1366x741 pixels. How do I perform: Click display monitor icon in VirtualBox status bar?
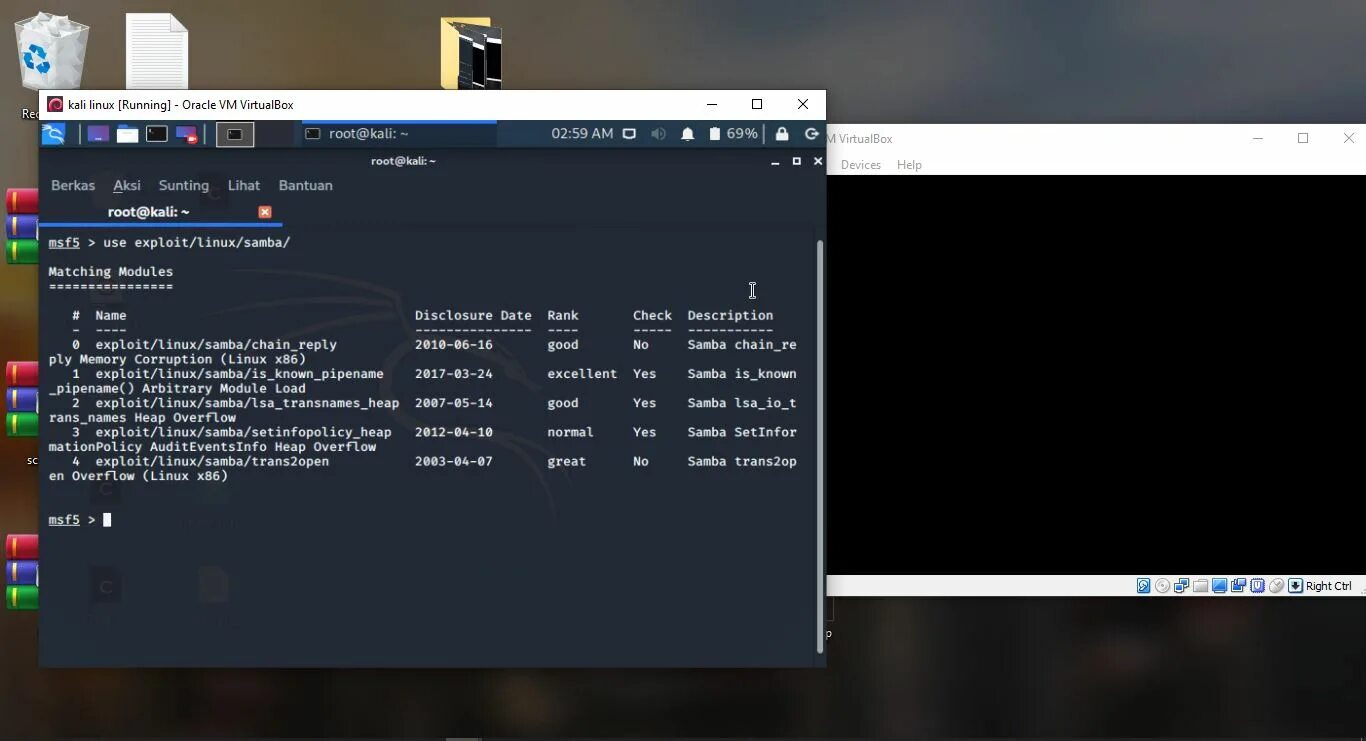tap(1219, 586)
